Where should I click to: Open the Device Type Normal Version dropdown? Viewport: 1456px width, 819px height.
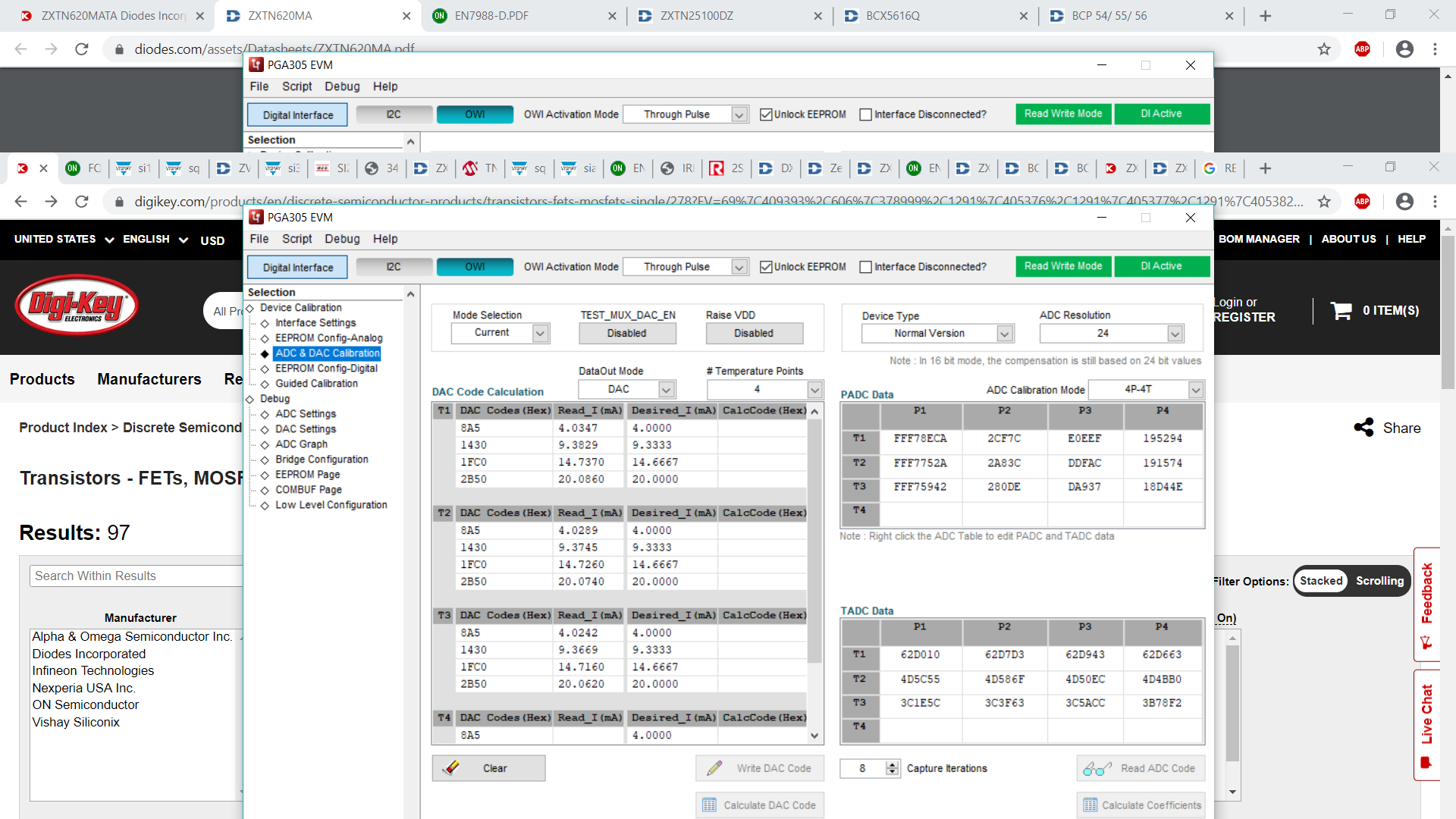(x=1005, y=334)
